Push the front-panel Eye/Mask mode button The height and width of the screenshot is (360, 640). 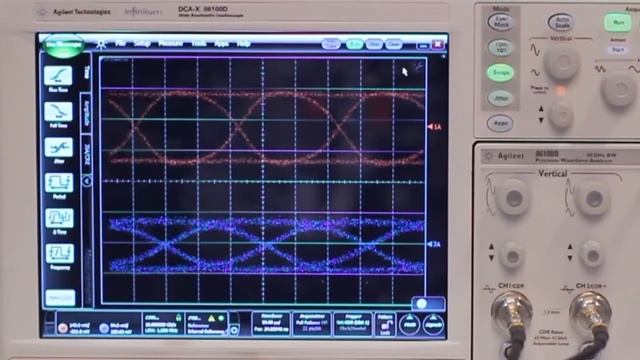[x=501, y=22]
